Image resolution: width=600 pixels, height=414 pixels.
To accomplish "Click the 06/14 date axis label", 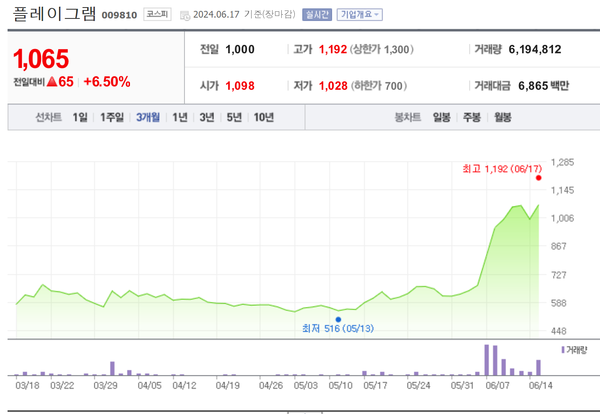I will pos(540,385).
